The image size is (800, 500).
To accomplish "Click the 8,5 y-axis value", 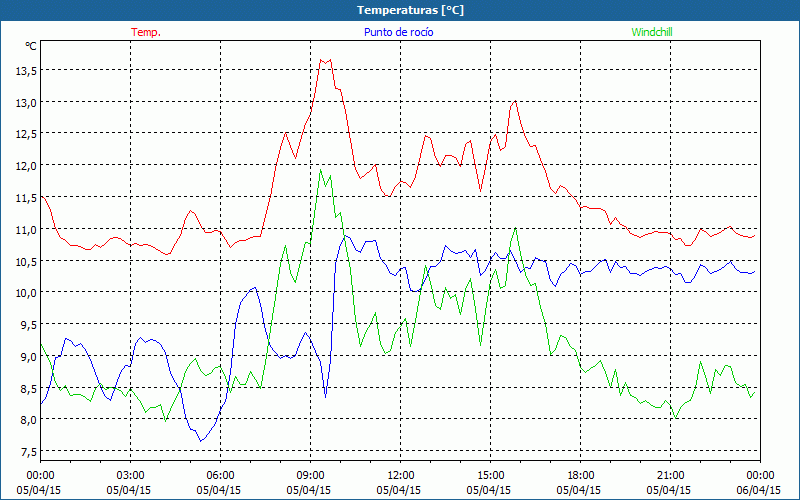I will (x=29, y=388).
